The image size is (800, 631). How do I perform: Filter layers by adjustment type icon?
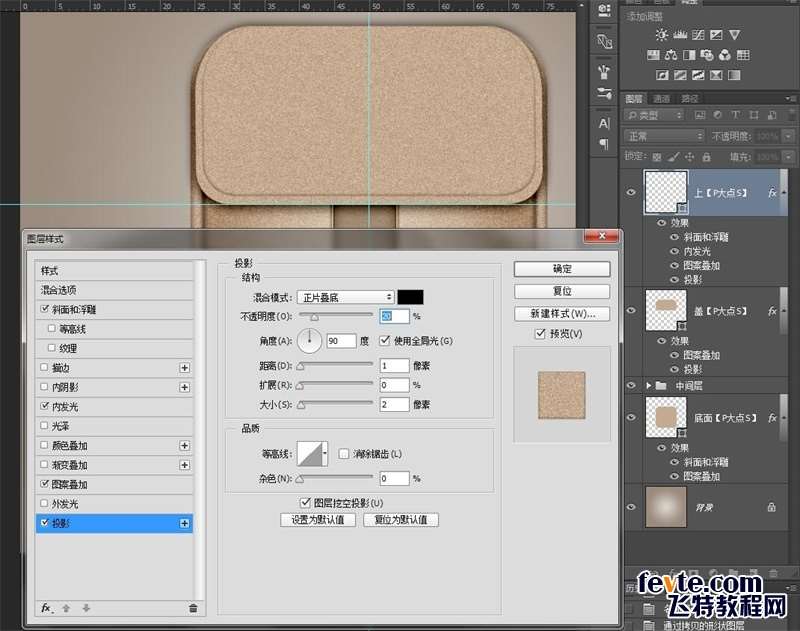(x=717, y=115)
